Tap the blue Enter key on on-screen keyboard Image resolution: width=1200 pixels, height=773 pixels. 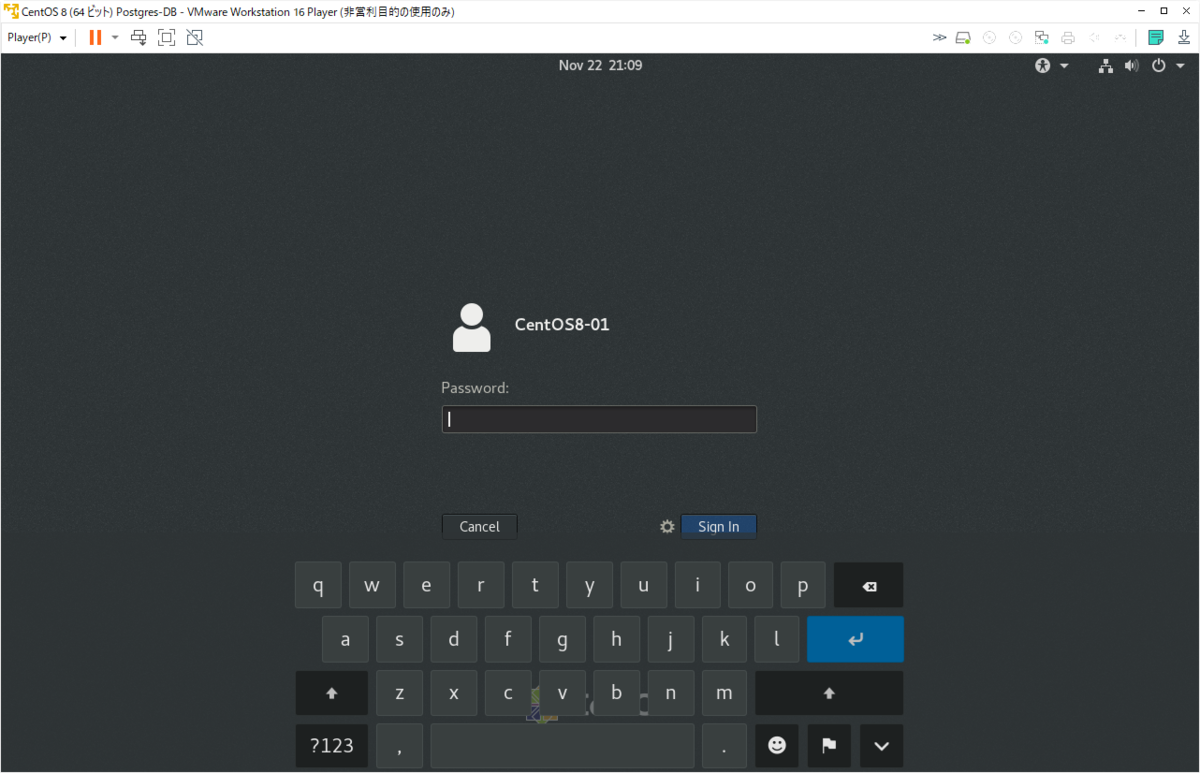pyautogui.click(x=855, y=639)
